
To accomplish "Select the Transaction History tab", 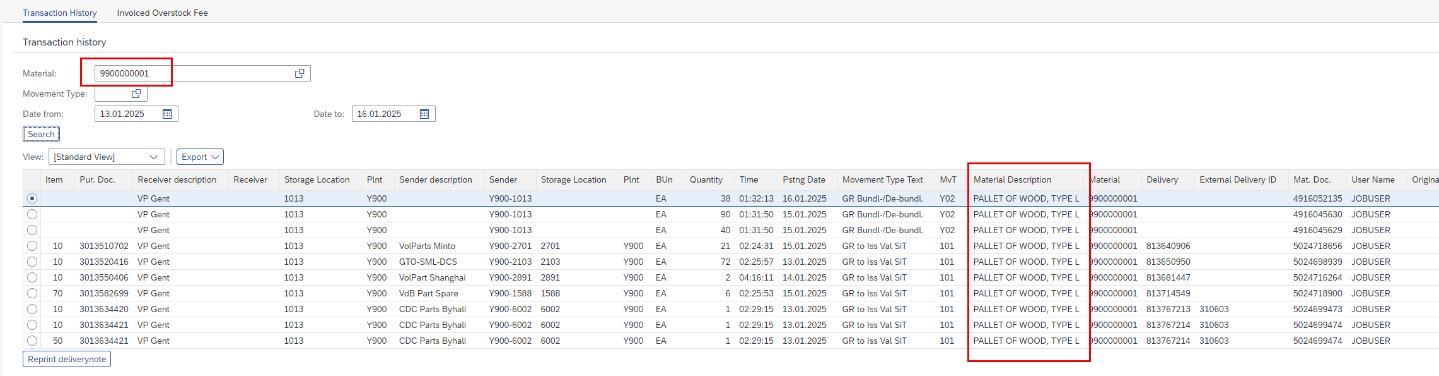I will (x=59, y=13).
